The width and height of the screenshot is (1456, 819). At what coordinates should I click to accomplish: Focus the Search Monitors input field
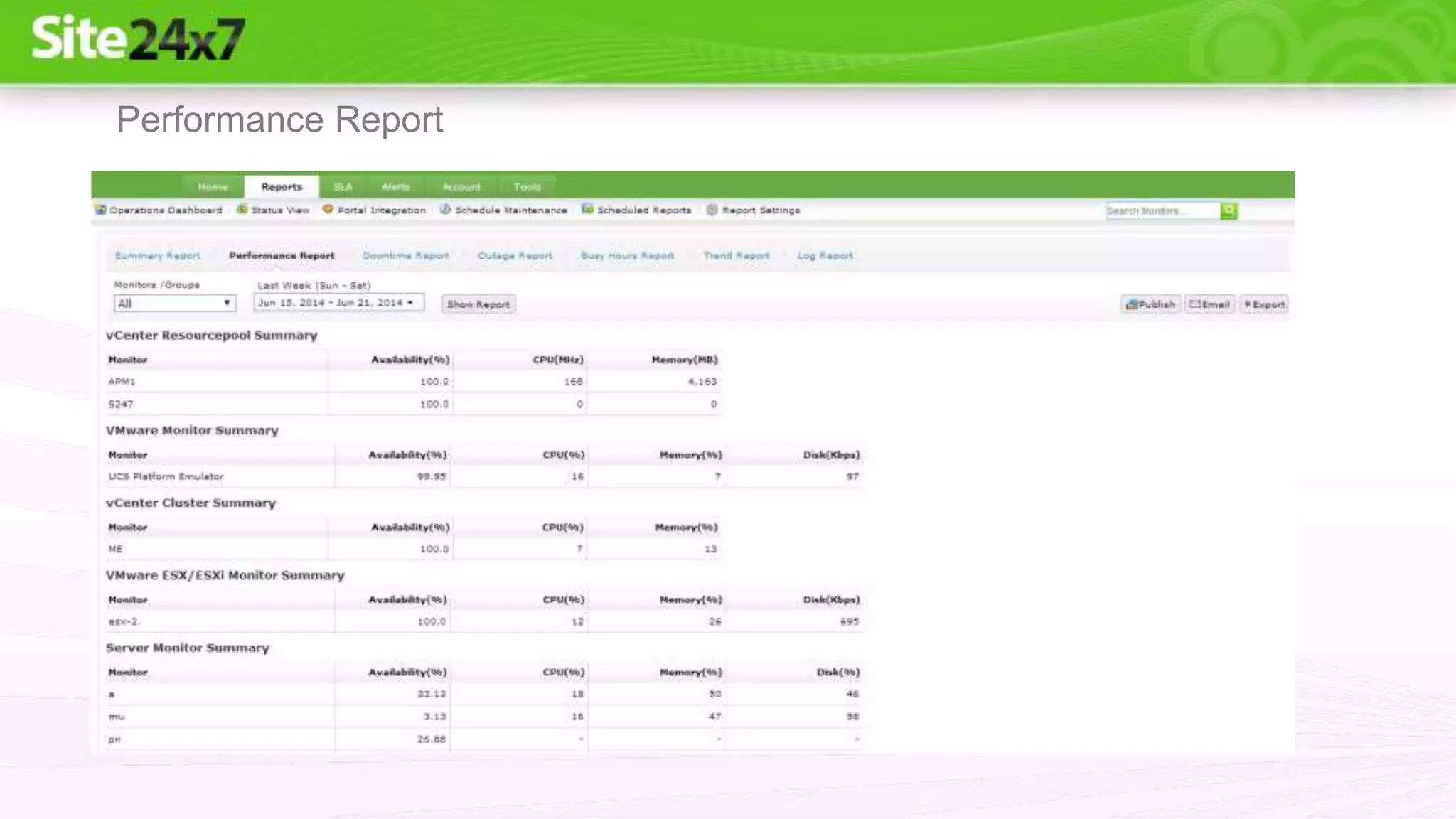click(1163, 211)
